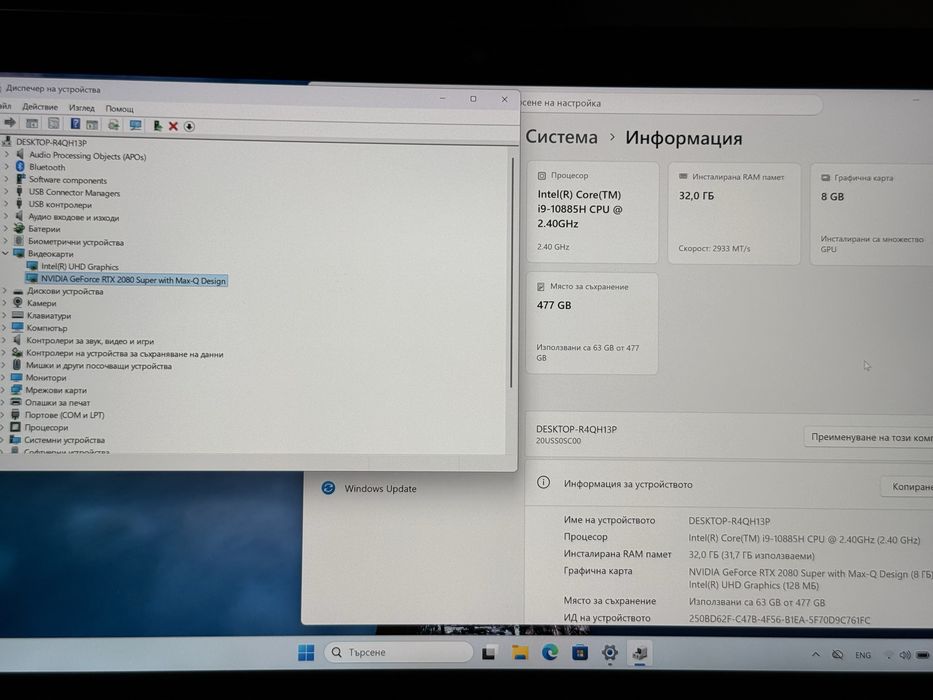Click the Батерии battery icon
Viewport: 933px width, 700px height.
[x=19, y=229]
